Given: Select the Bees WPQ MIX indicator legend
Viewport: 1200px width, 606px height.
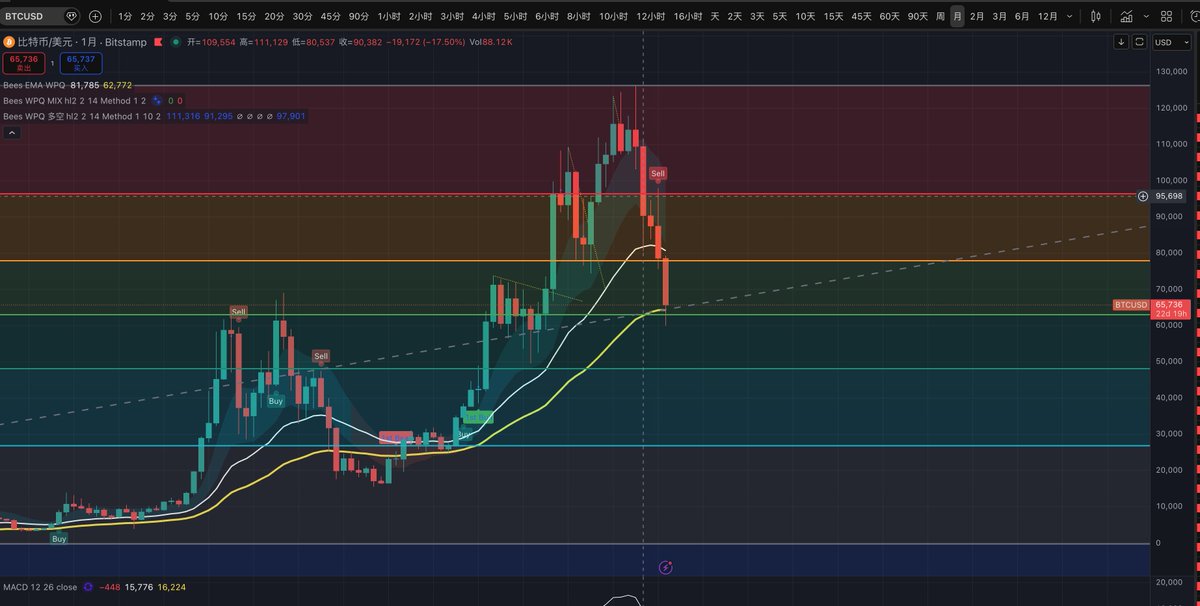Looking at the screenshot, I should point(75,101).
